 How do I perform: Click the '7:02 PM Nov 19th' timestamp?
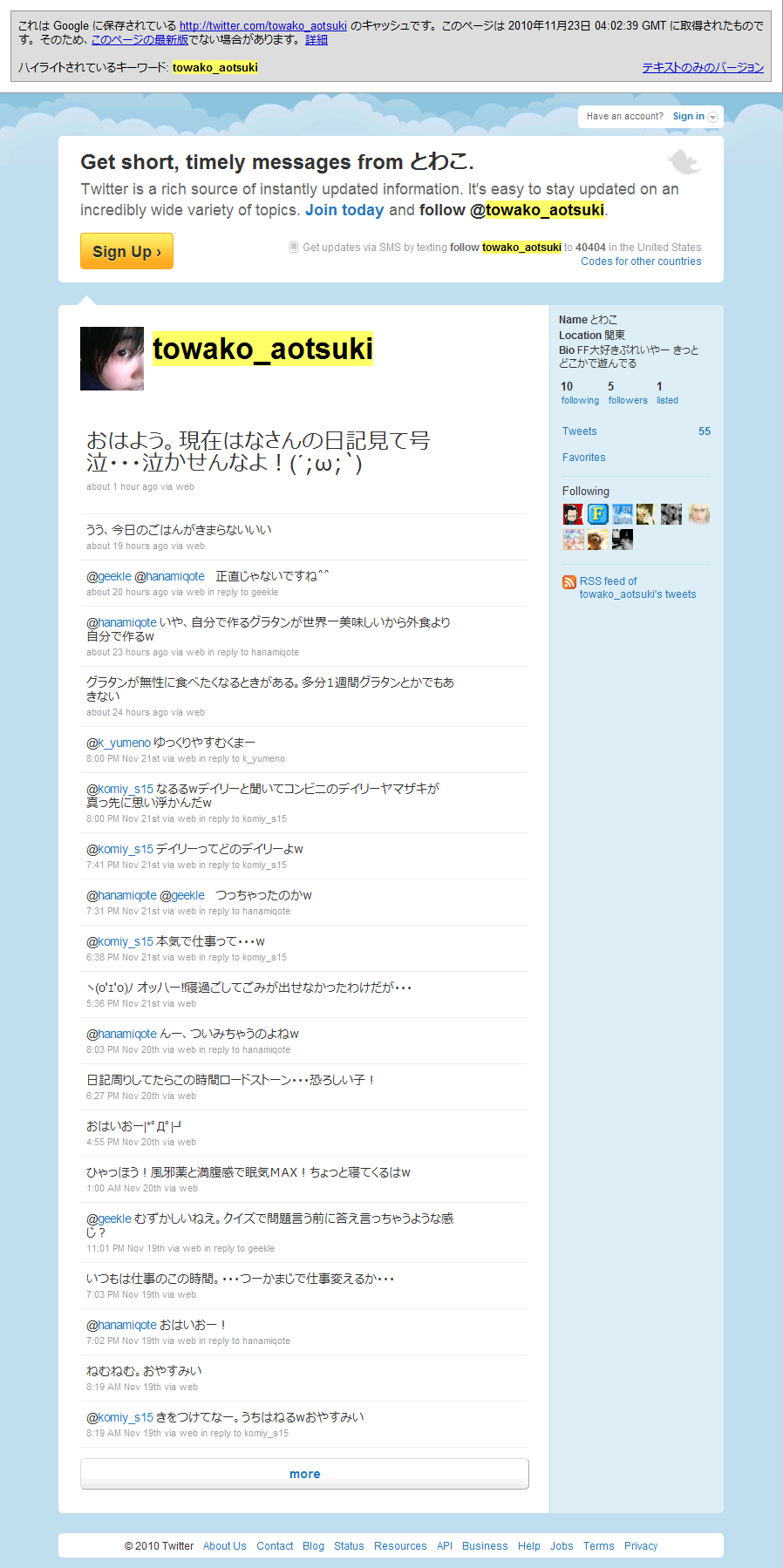pos(123,1341)
